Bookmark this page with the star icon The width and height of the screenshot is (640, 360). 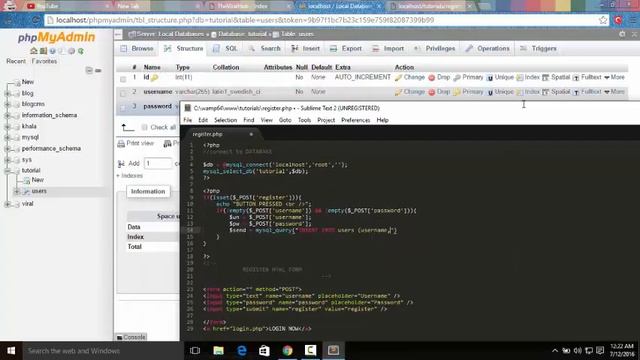tap(603, 20)
